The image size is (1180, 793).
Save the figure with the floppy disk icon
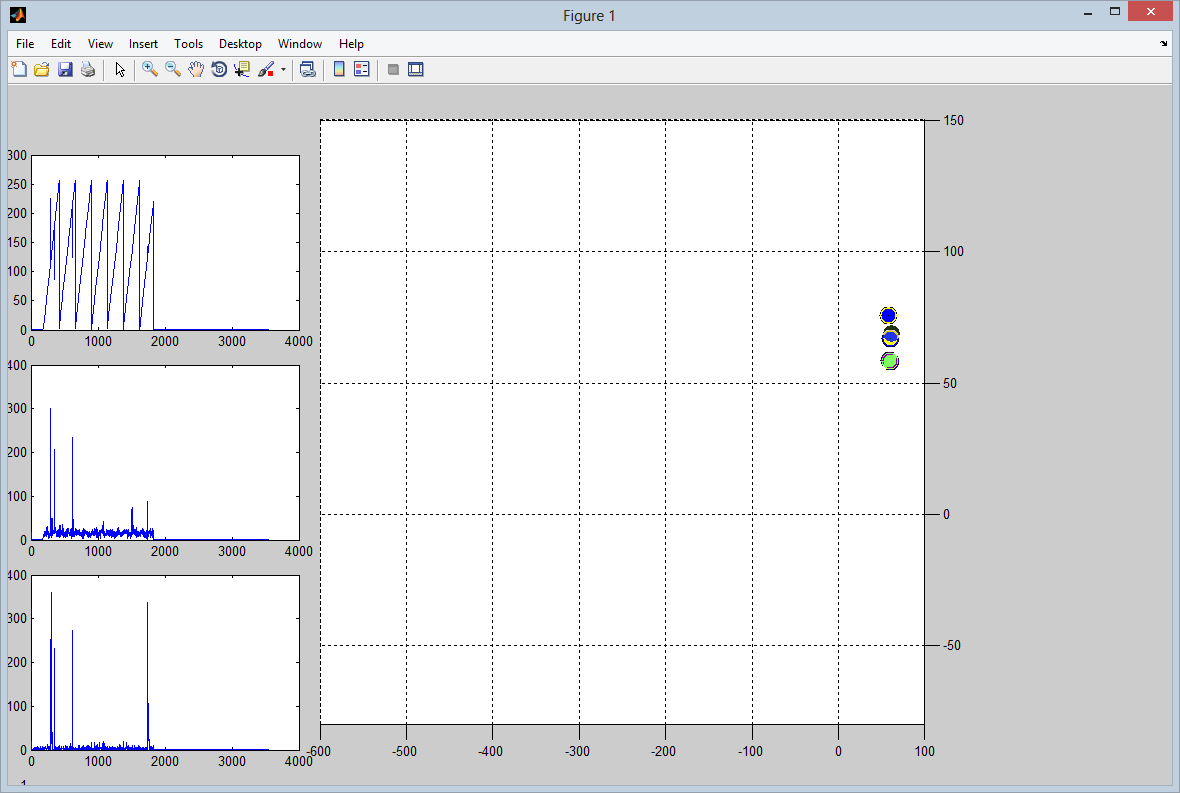pyautogui.click(x=65, y=69)
